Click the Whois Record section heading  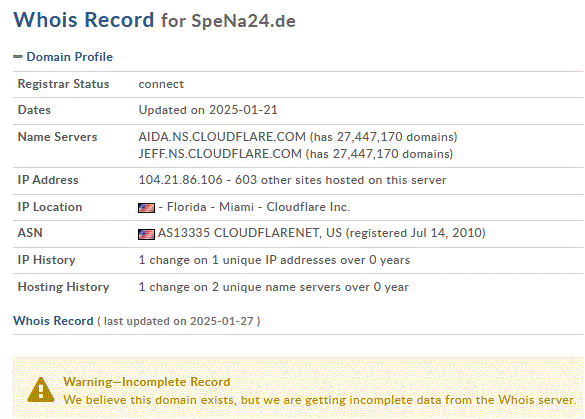point(53,321)
